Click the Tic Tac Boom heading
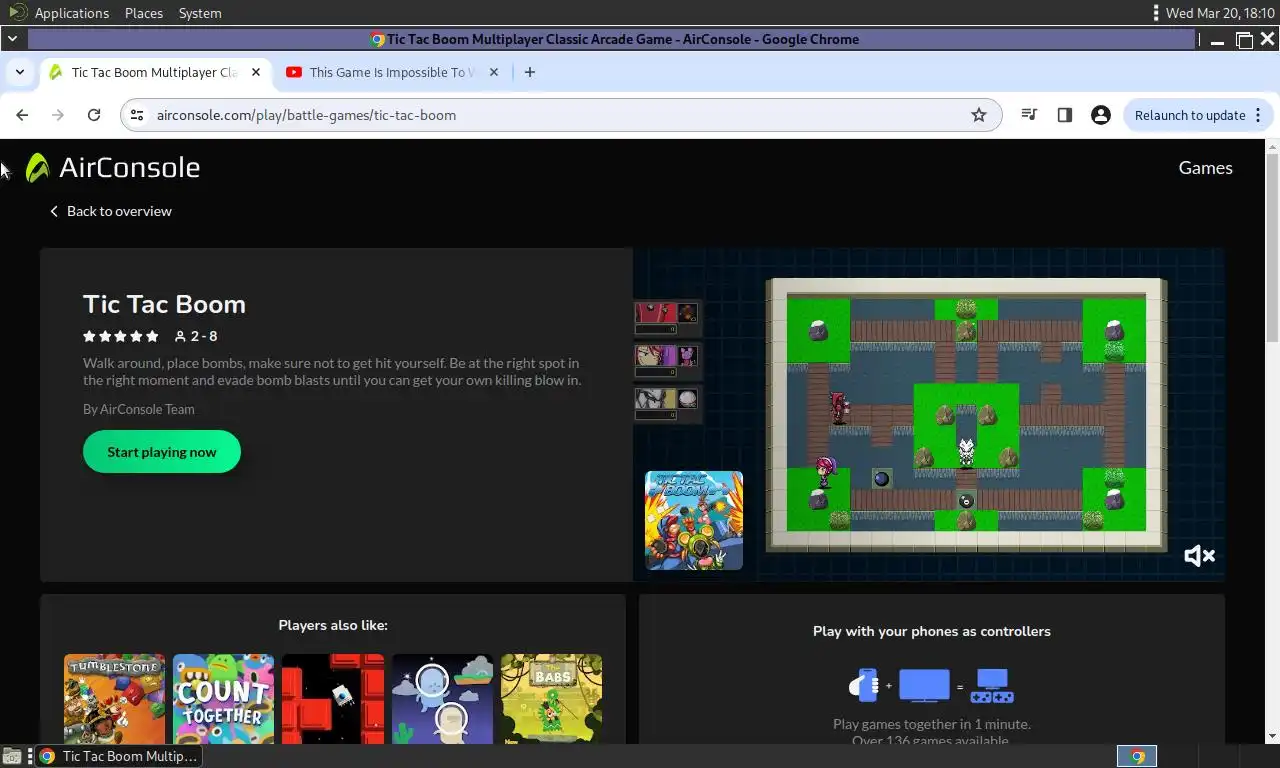 point(164,304)
